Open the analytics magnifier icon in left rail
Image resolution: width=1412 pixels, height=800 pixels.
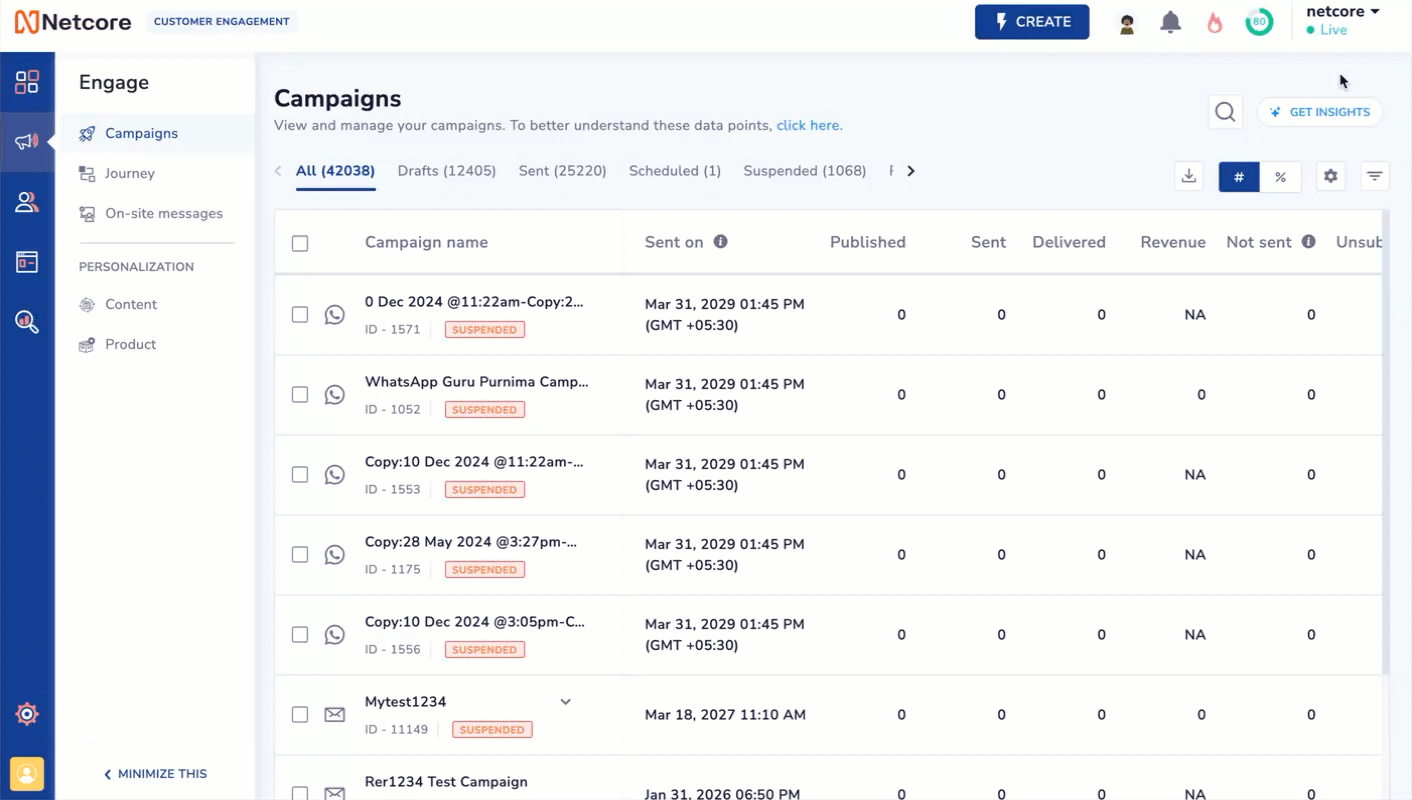[x=27, y=322]
